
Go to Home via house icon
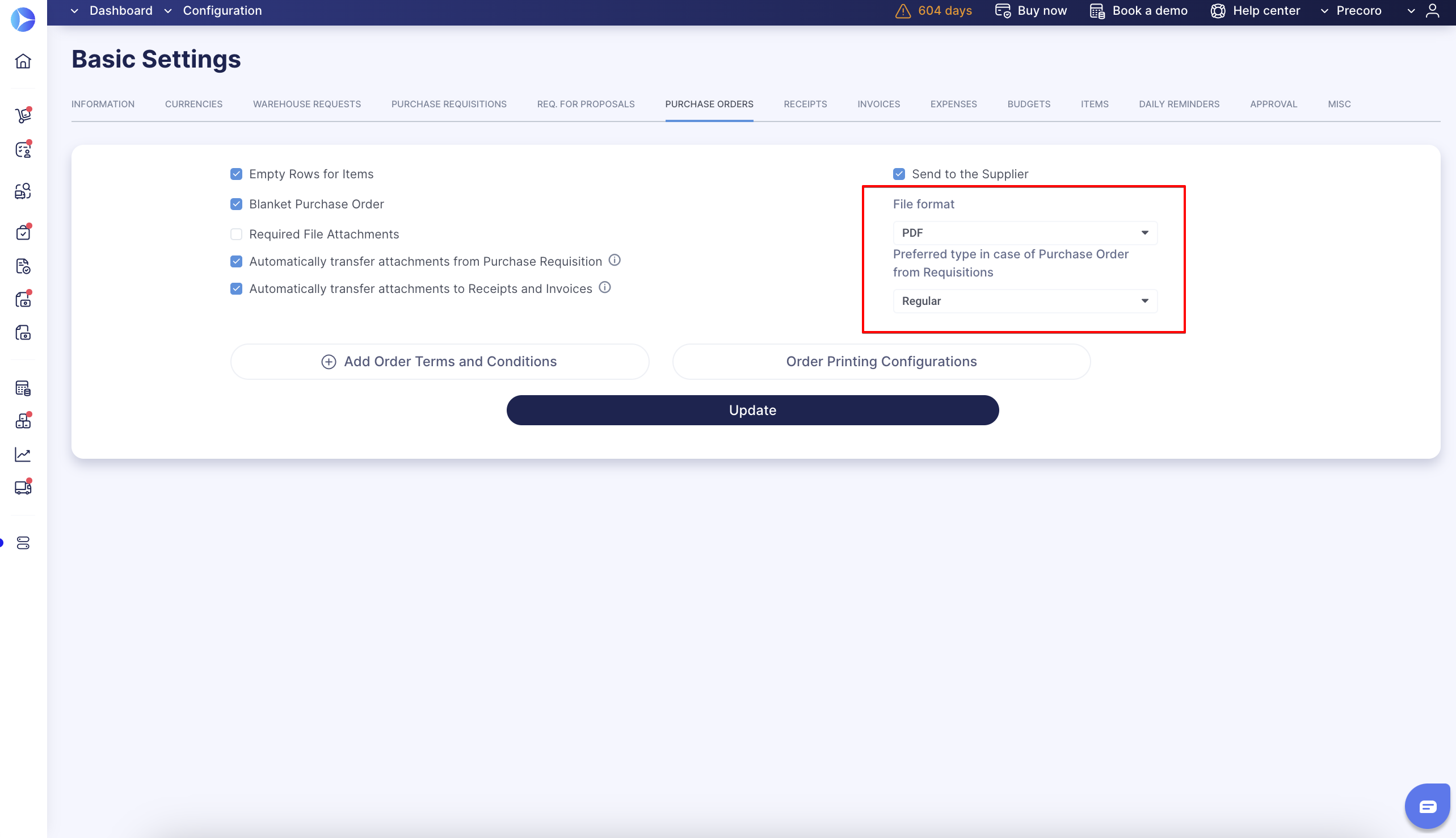click(x=23, y=61)
